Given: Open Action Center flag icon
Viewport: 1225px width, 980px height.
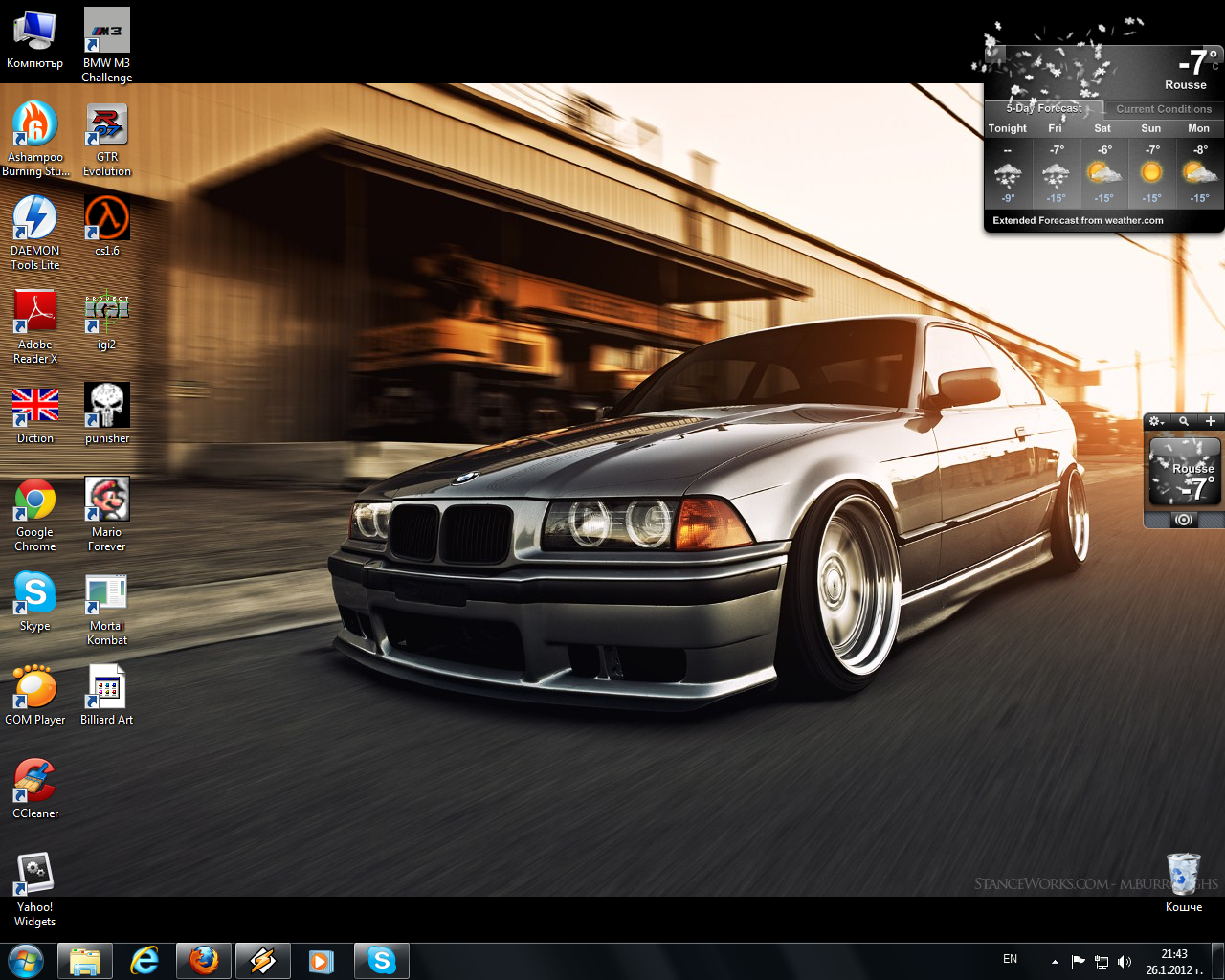Looking at the screenshot, I should [1078, 962].
